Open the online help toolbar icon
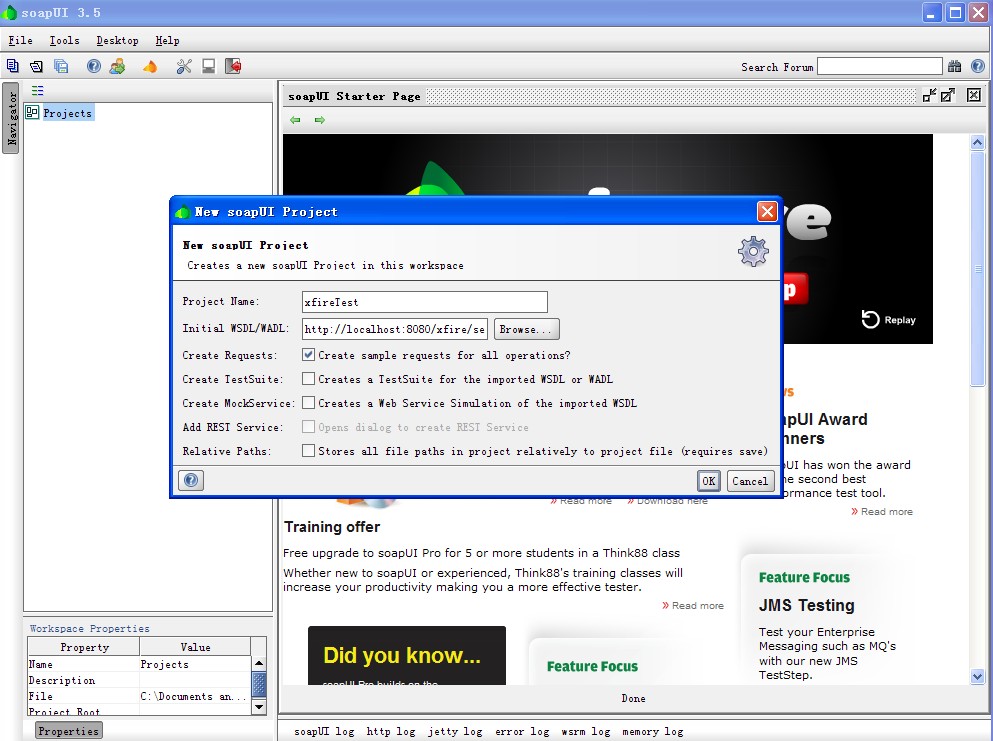The image size is (993, 741). [x=94, y=66]
